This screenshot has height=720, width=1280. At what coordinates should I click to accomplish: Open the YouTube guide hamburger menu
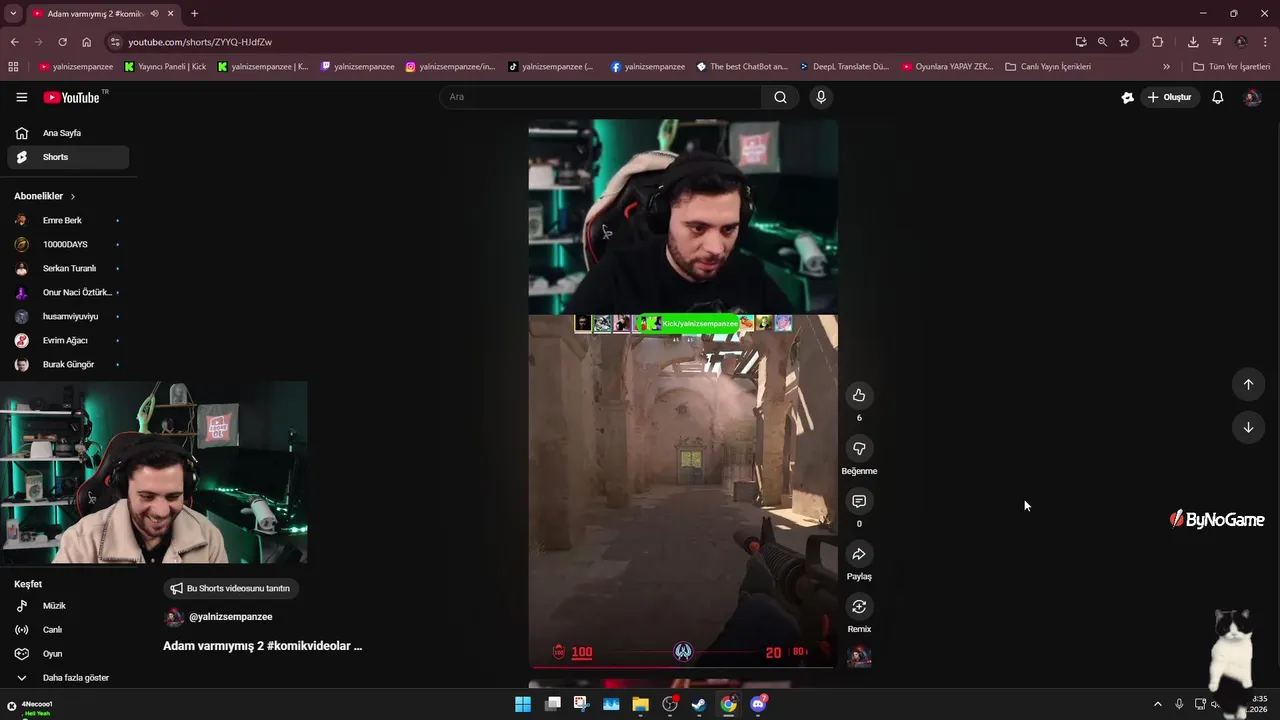[21, 97]
